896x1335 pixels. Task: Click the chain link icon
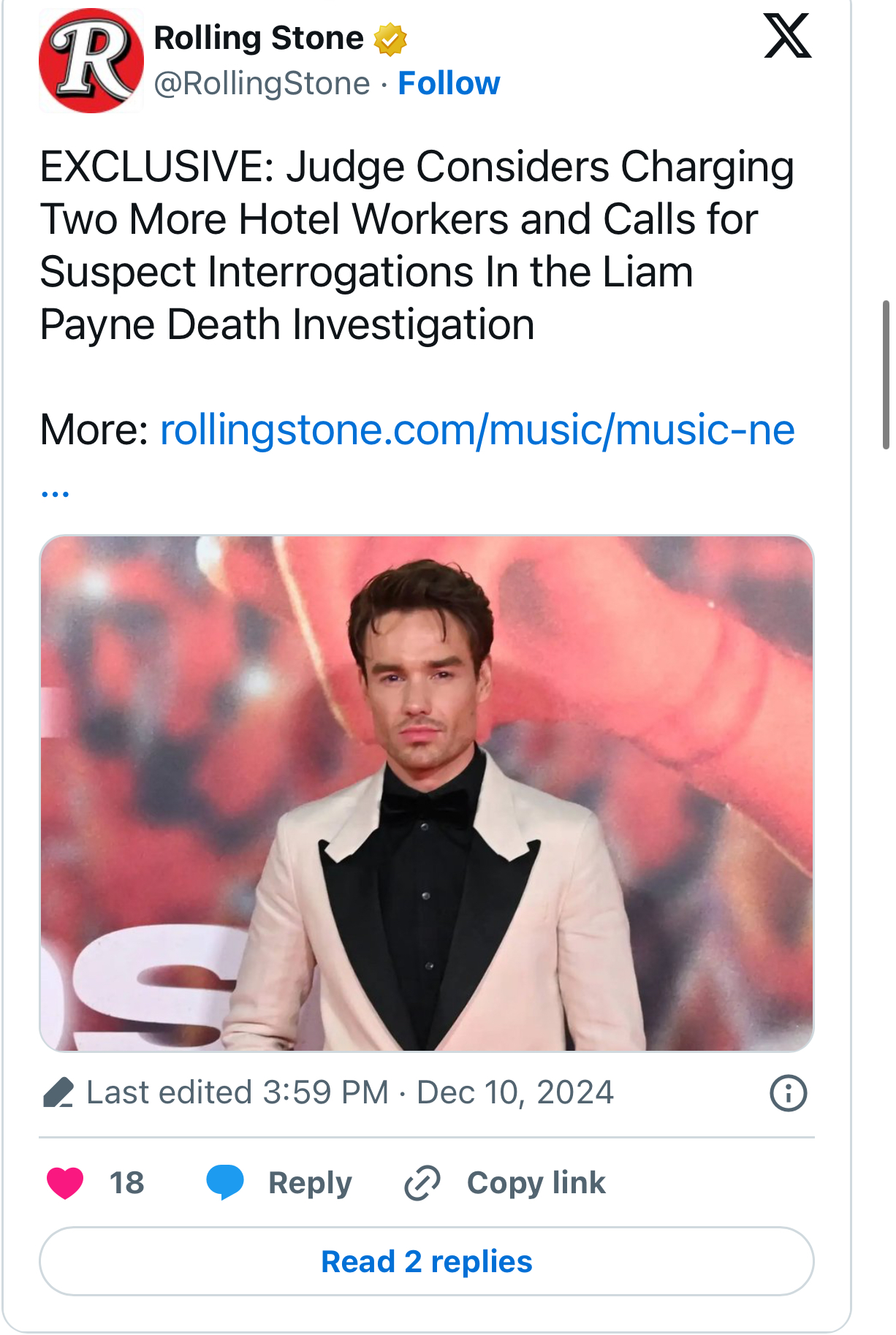422,1183
